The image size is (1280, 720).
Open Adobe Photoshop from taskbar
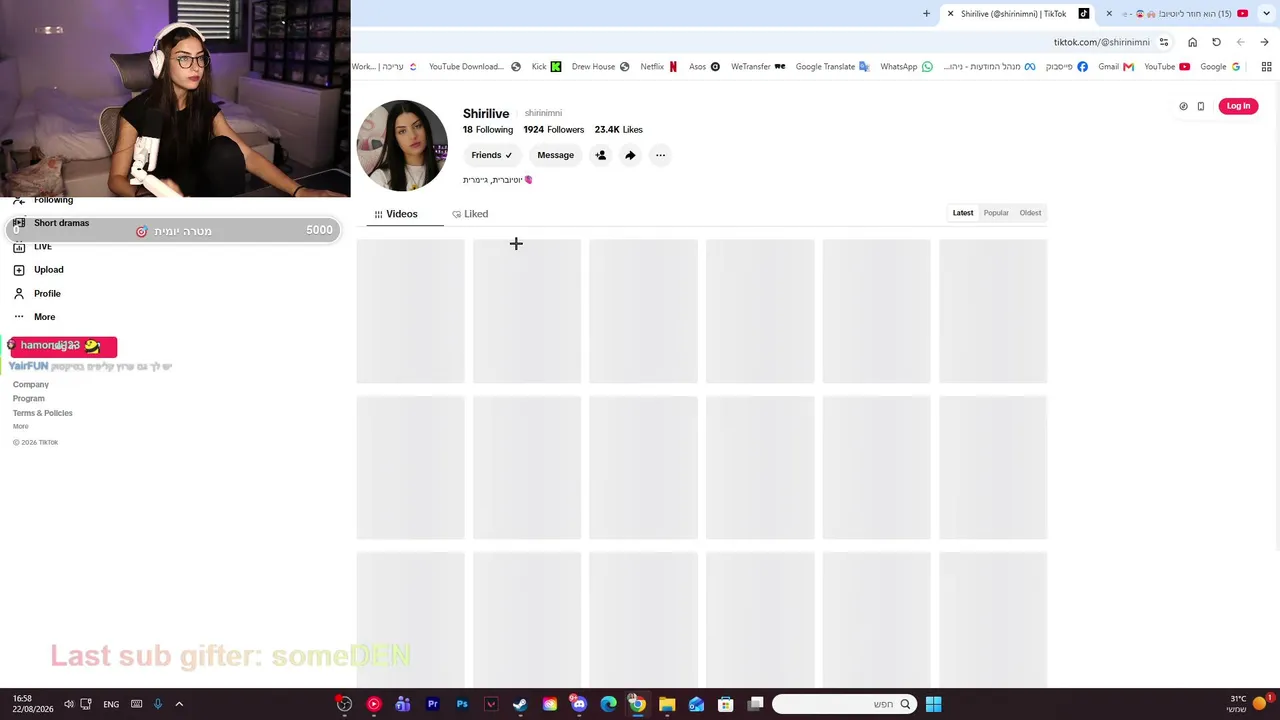[462, 704]
